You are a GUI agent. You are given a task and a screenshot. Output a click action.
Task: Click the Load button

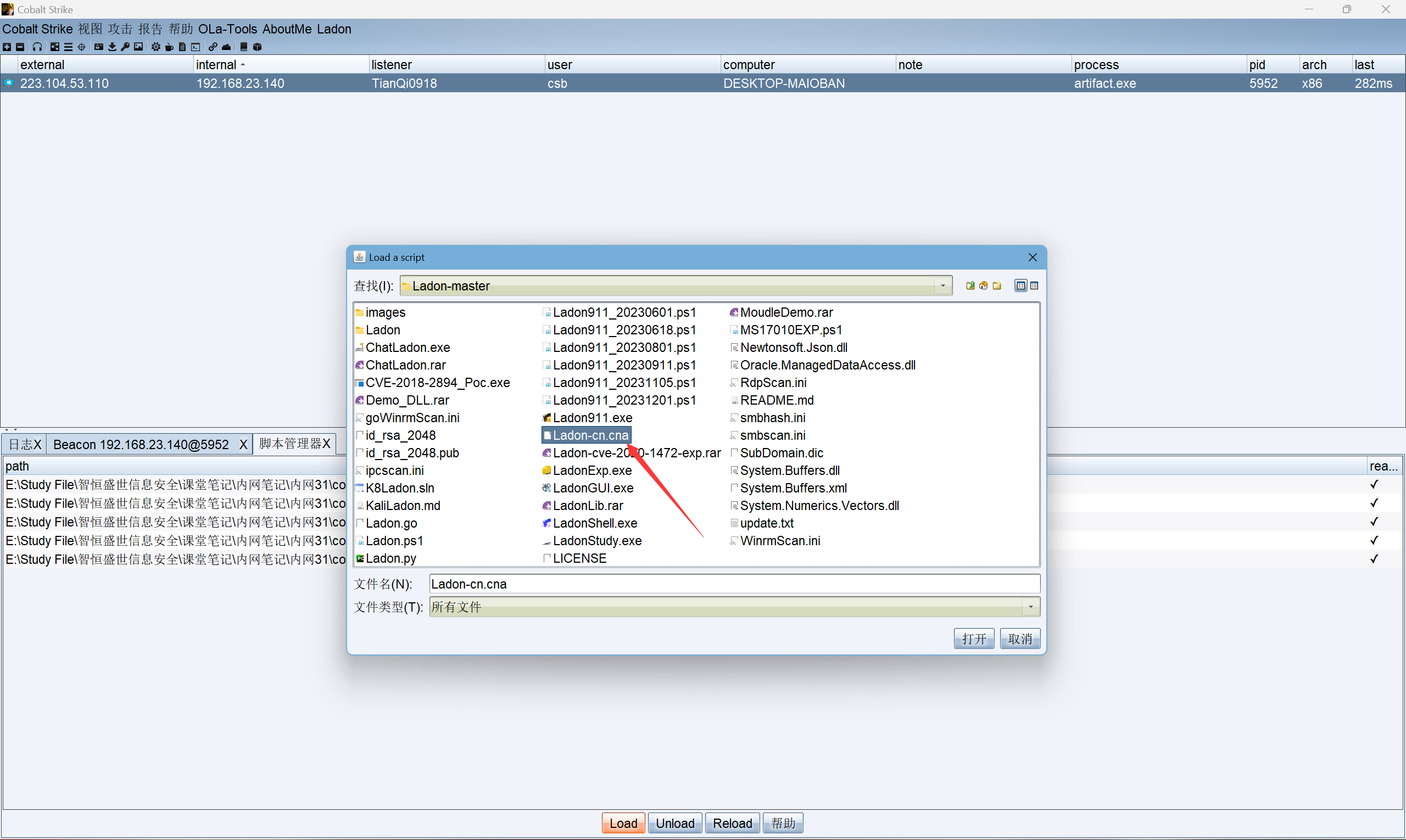623,823
